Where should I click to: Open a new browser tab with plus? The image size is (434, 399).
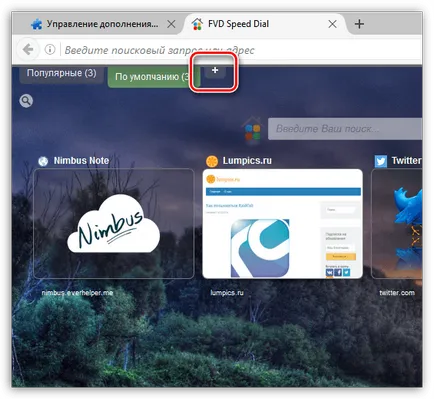[359, 24]
